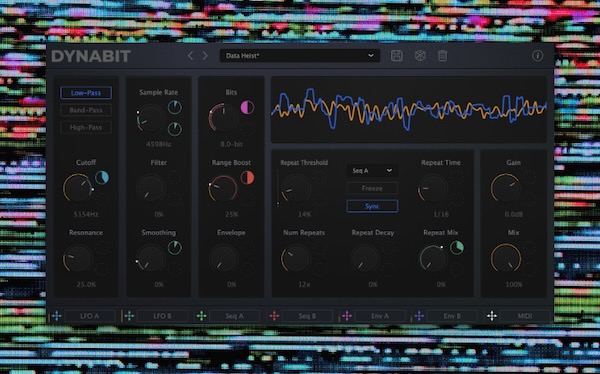The image size is (600, 374).
Task: Click the DYNABIT logo
Action: (x=91, y=56)
